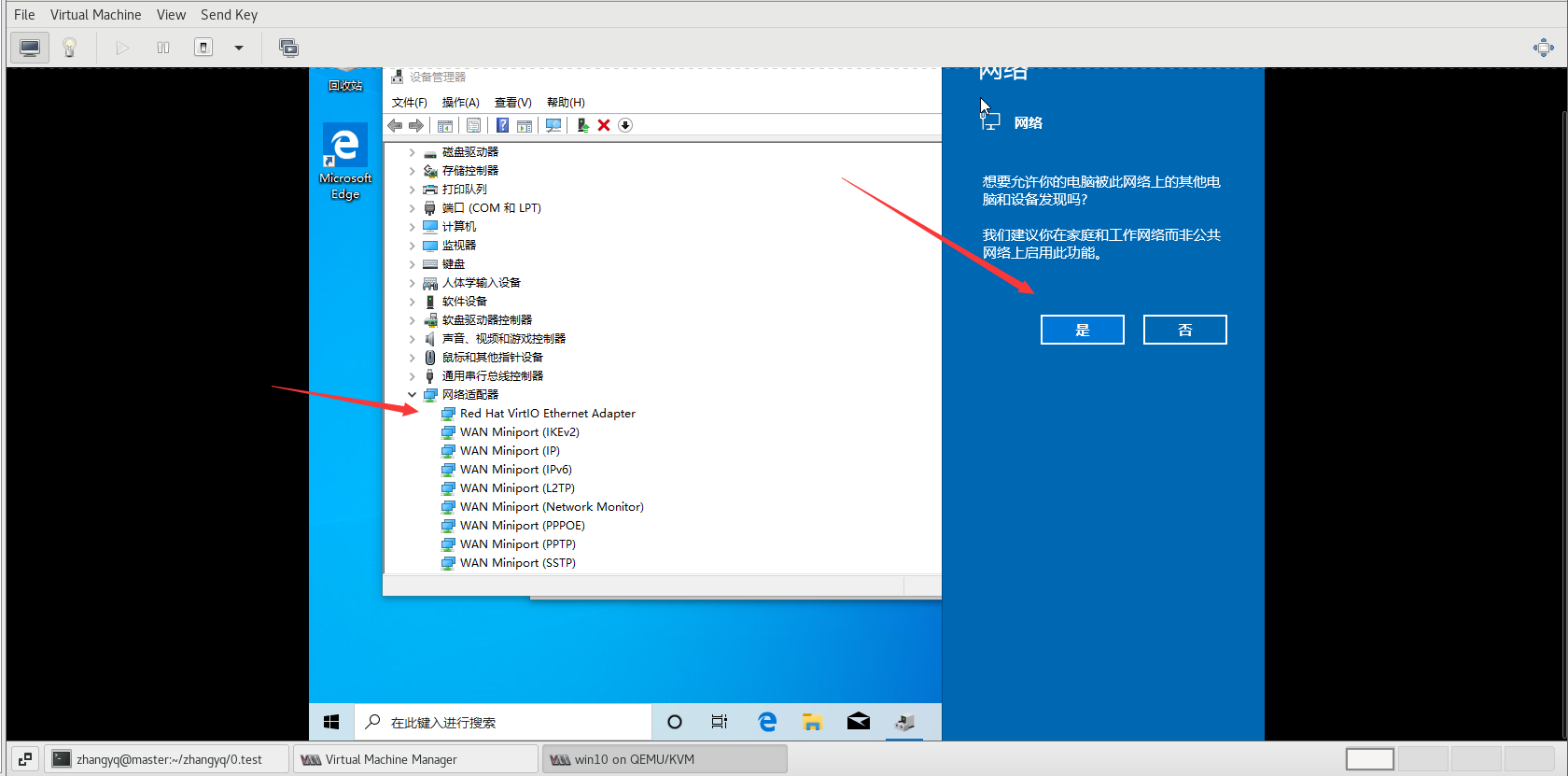Click the forward arrow in Device Manager toolbar
This screenshot has height=776, width=1568.
pyautogui.click(x=415, y=125)
